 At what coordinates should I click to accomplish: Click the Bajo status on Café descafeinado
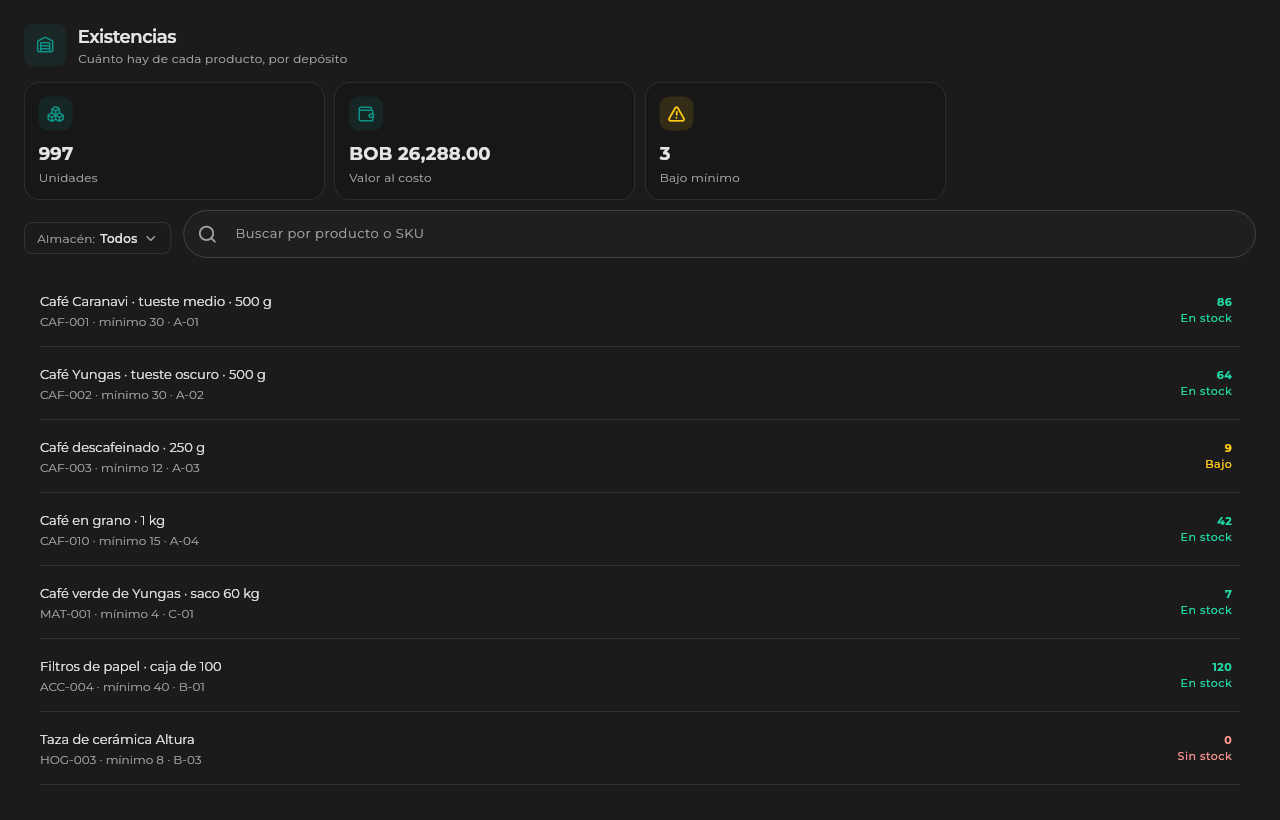click(x=1218, y=464)
